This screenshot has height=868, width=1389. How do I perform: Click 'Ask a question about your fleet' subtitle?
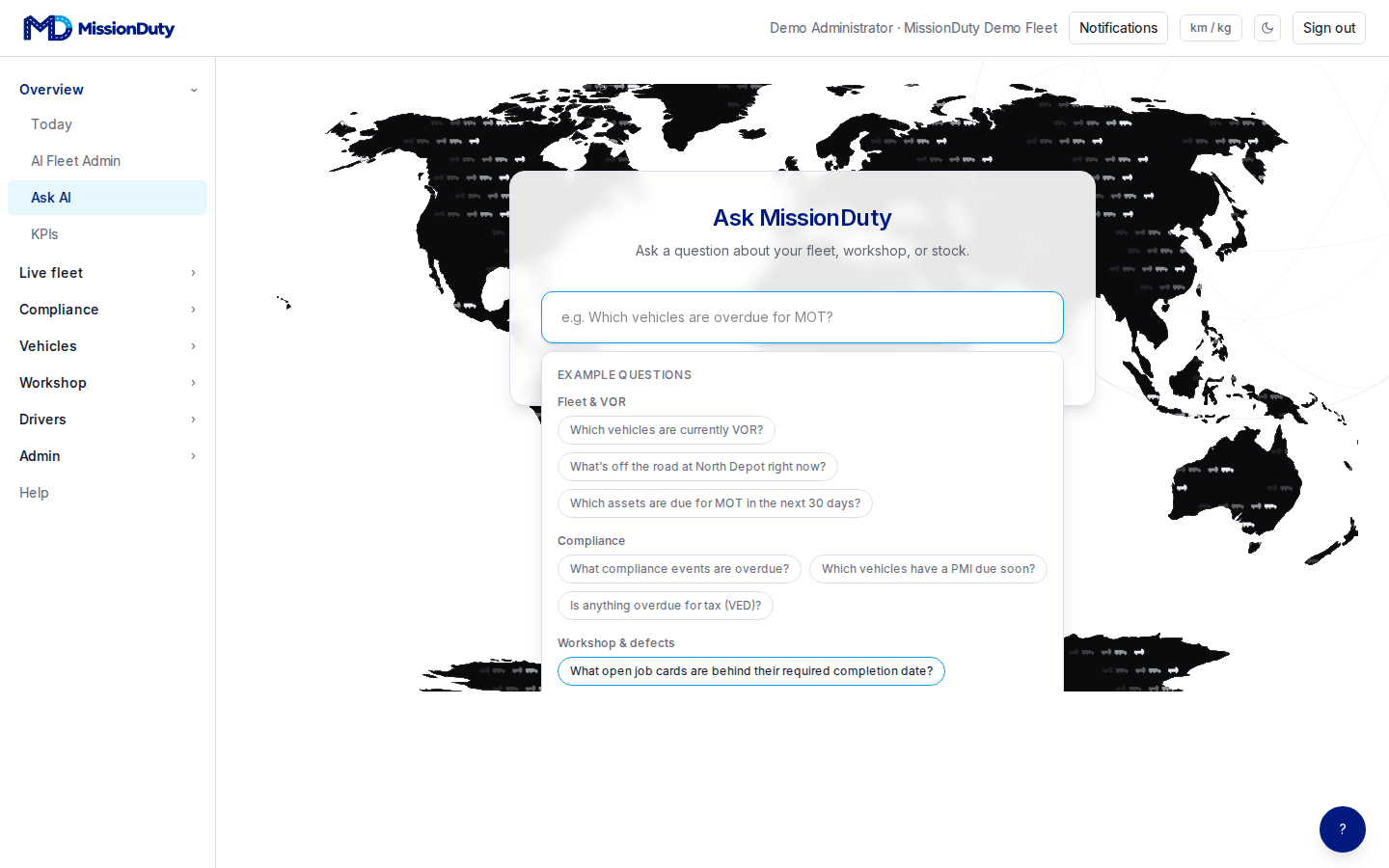(x=803, y=251)
